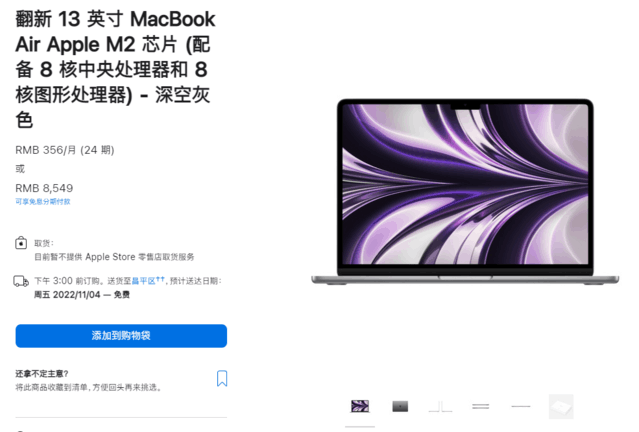Click the †† footnote marker after 昌平区
The height and width of the screenshot is (432, 639).
[160, 279]
